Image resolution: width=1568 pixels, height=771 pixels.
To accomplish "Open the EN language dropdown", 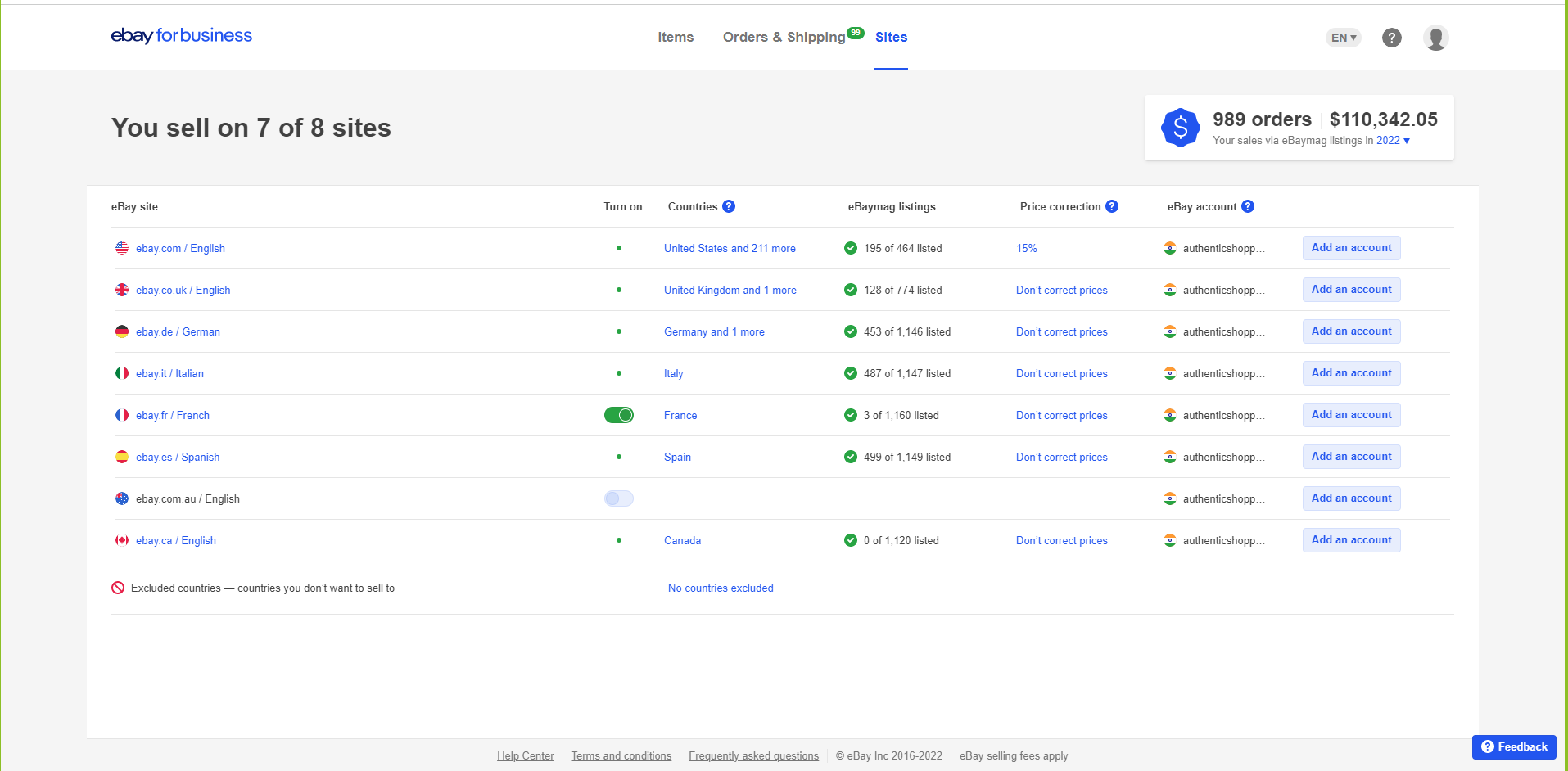I will [1343, 38].
